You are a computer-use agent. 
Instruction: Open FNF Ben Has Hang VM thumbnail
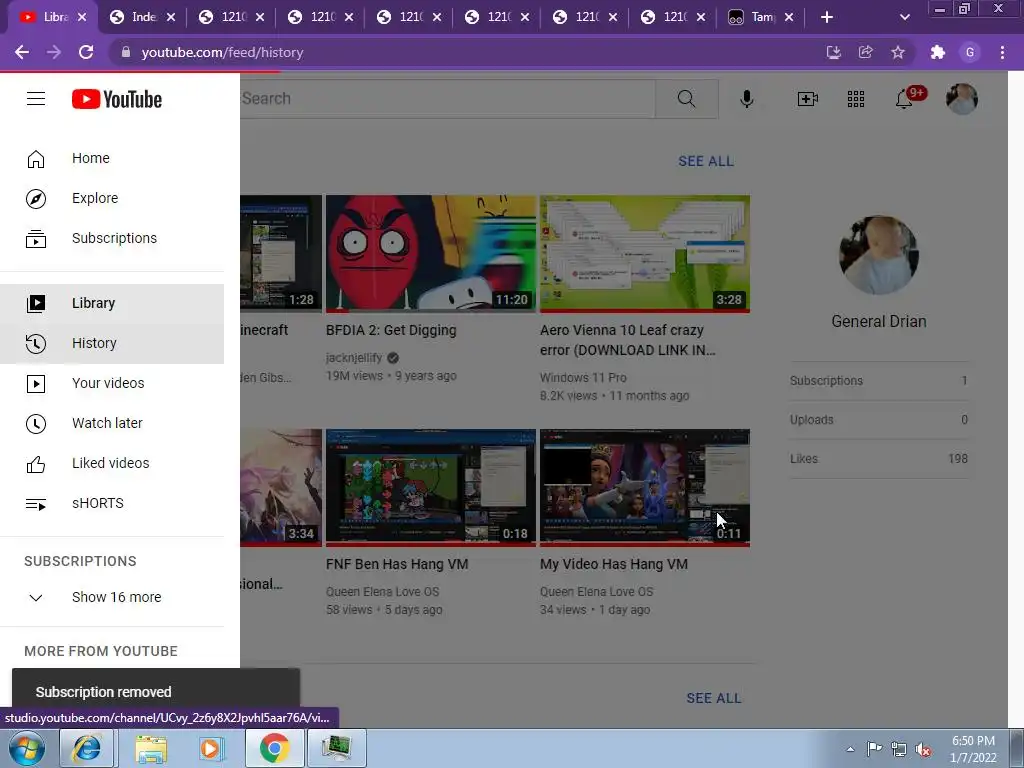pyautogui.click(x=431, y=487)
